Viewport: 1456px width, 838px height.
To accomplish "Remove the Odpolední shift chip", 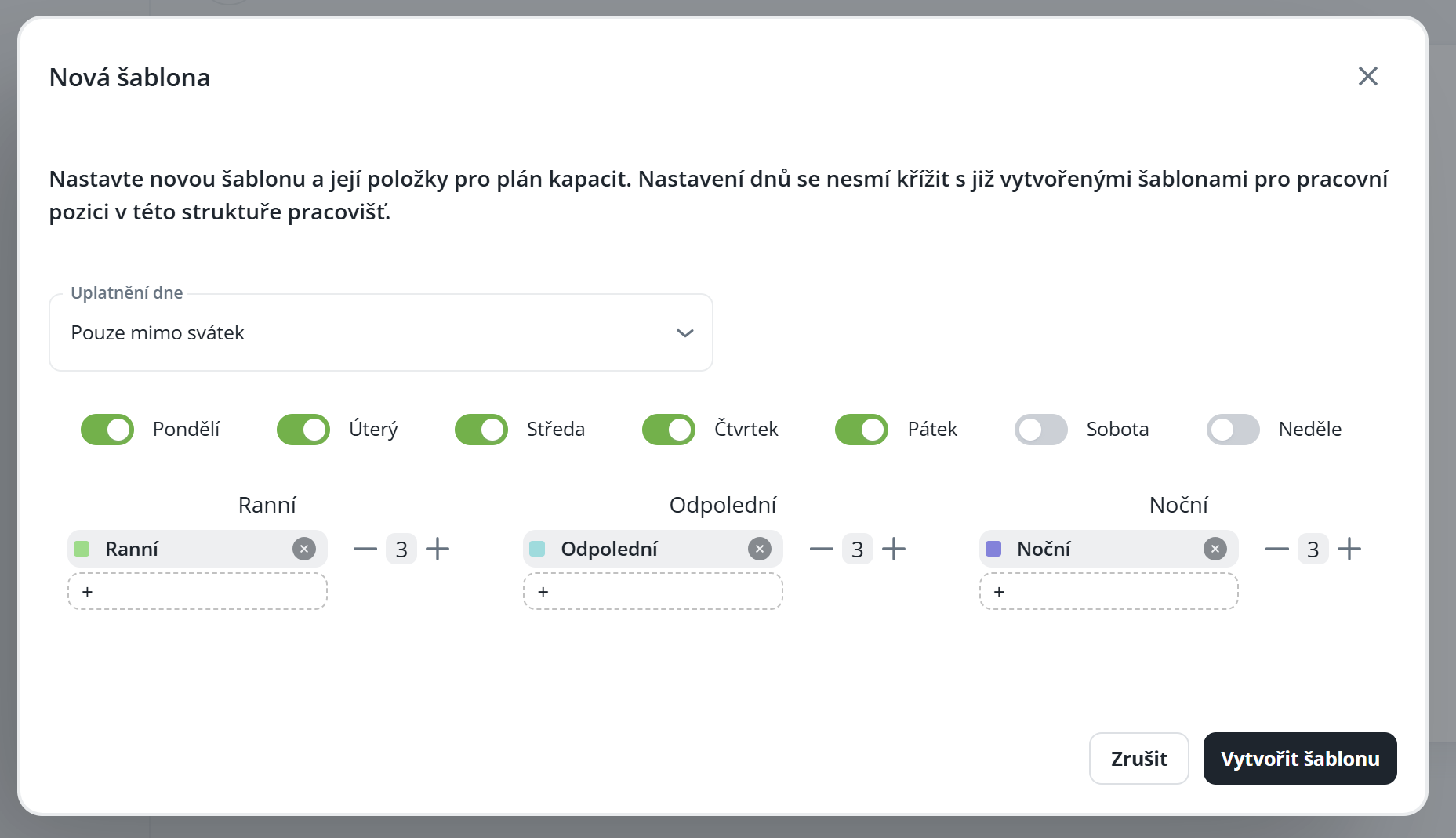I will (x=759, y=549).
